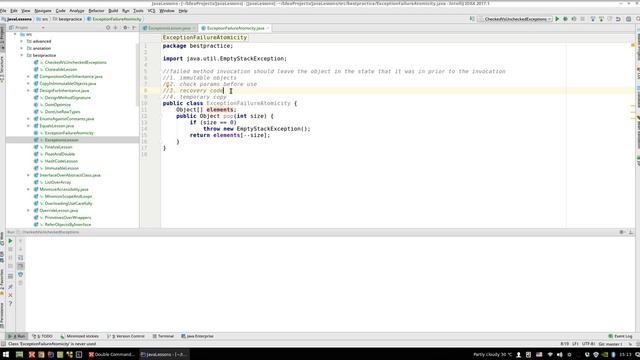The height and width of the screenshot is (360, 640).
Task: Click the red X close icon in the Run panel
Action: click(x=11, y=295)
